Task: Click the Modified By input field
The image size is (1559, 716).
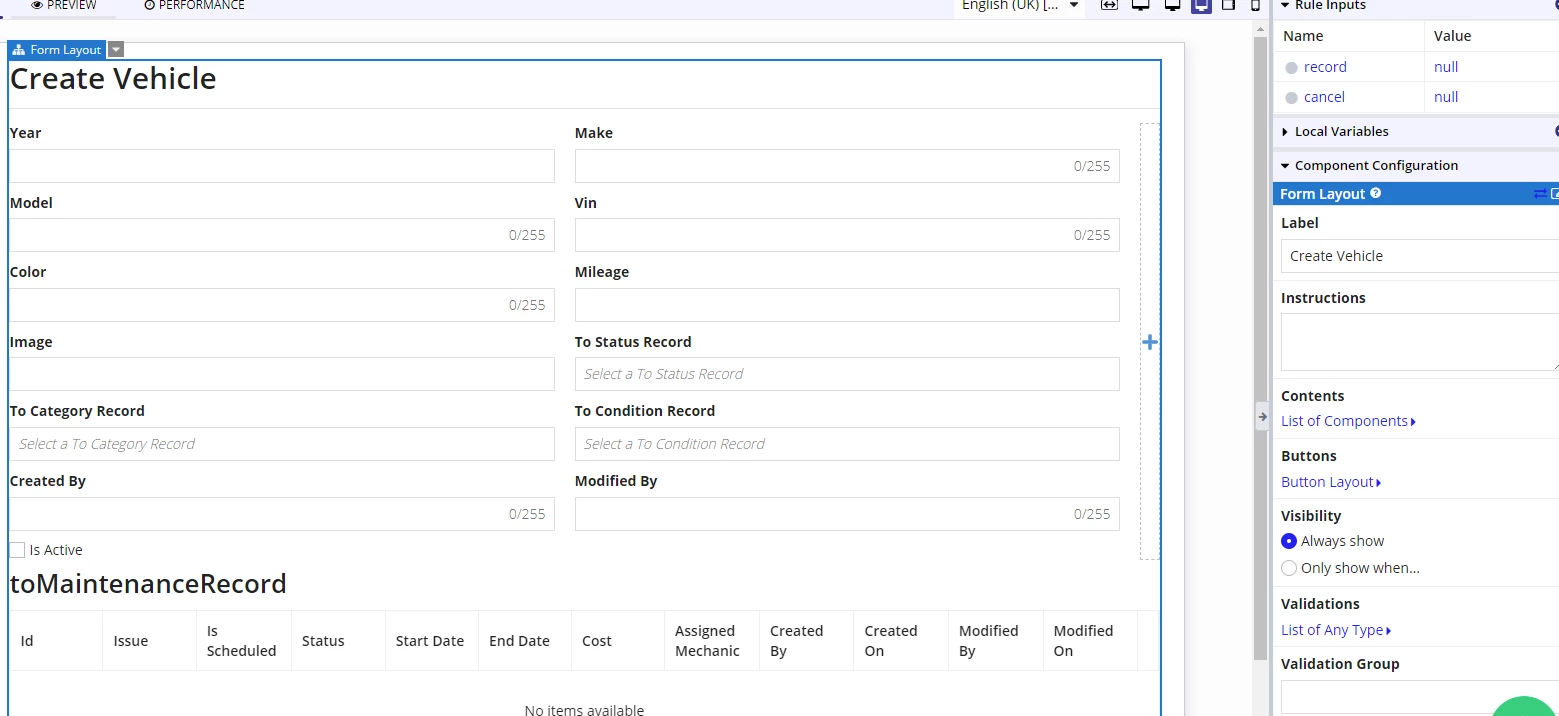Action: click(847, 514)
